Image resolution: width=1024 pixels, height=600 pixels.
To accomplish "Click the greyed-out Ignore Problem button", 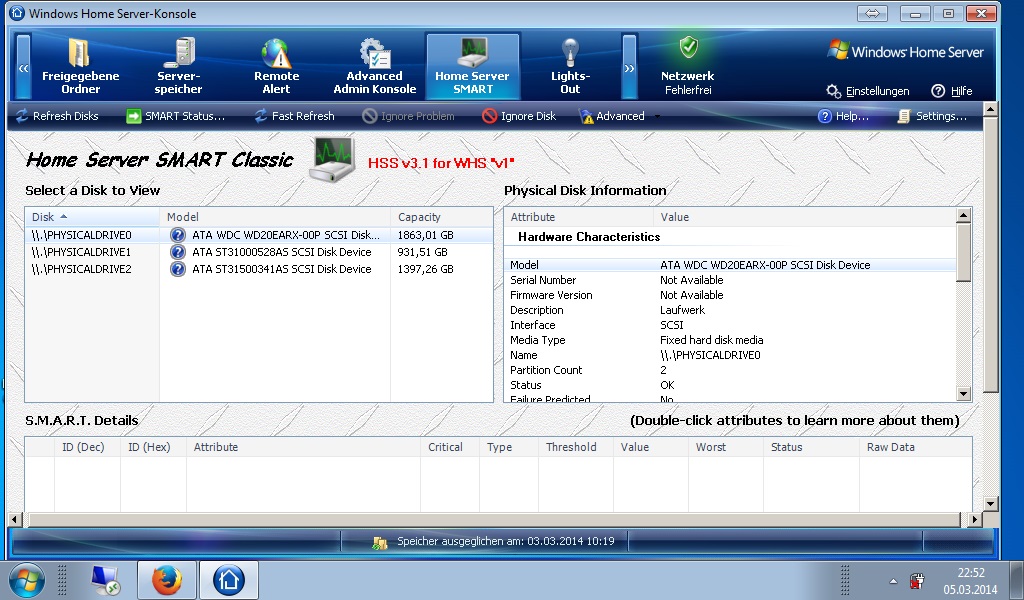I will tap(409, 116).
